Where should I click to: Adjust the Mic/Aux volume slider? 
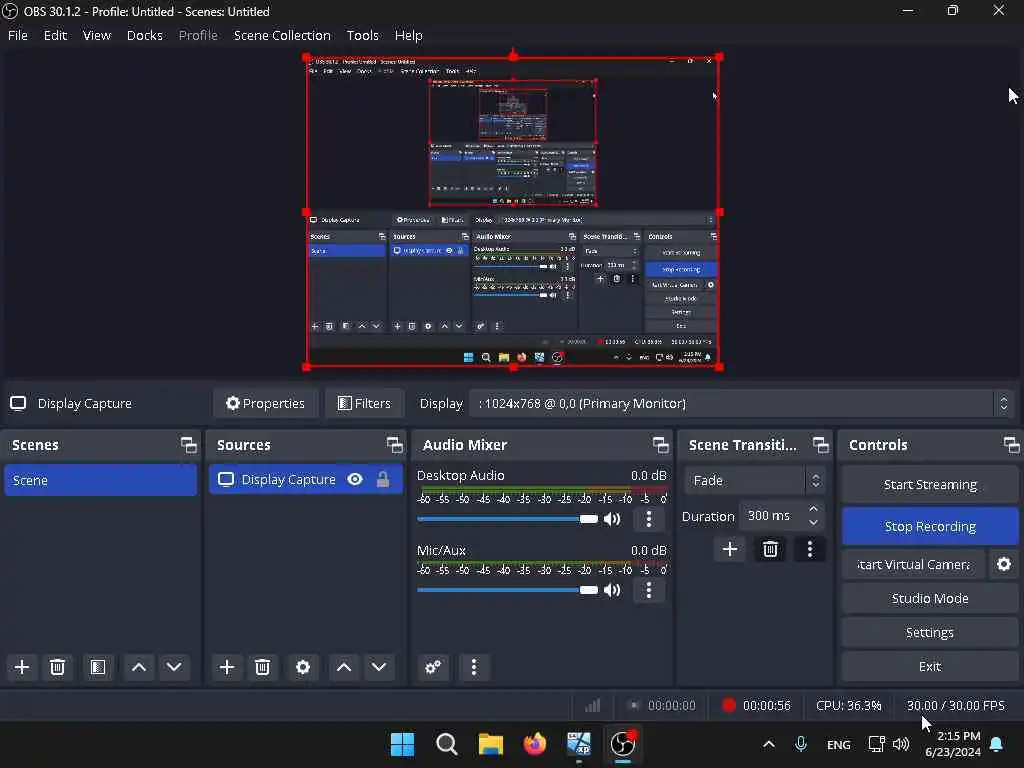coord(507,590)
